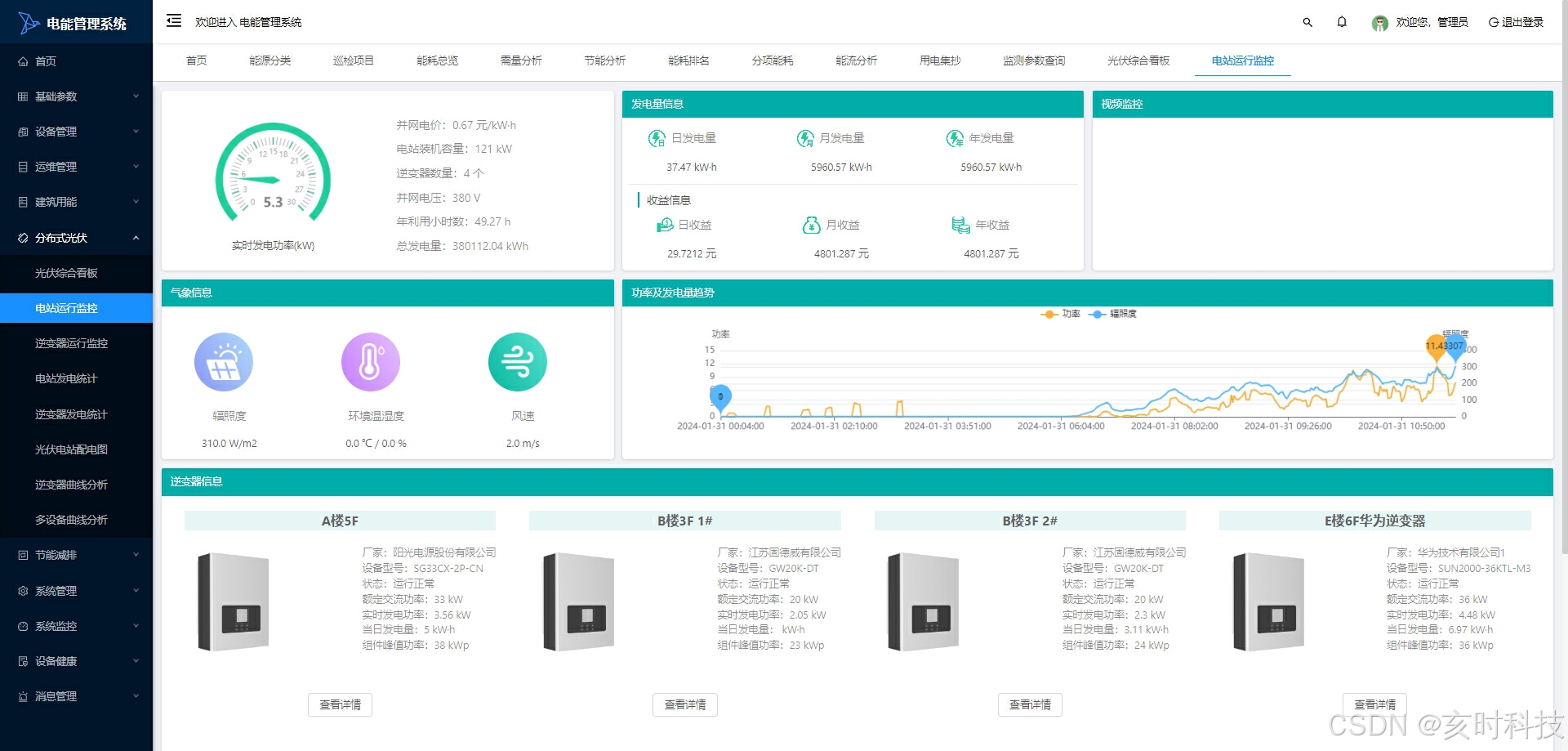Image resolution: width=1568 pixels, height=751 pixels.
Task: View details for B楼3F 2# inverter
Action: pos(1030,704)
